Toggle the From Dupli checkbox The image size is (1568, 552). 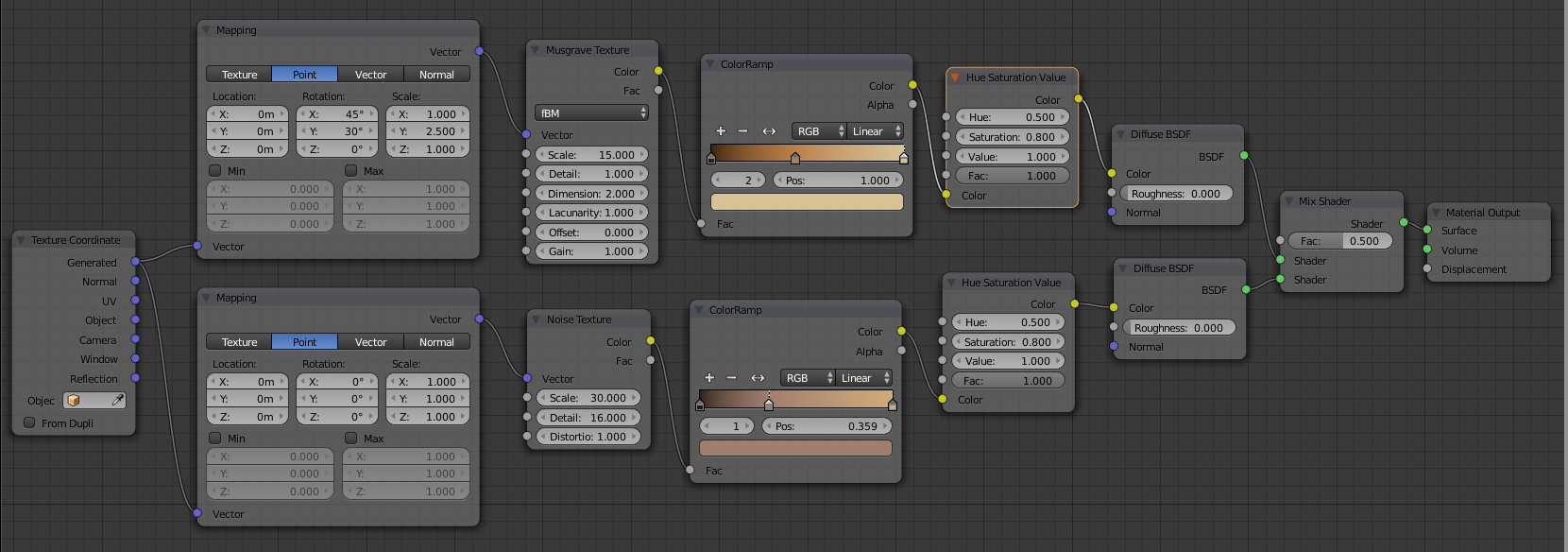tap(29, 423)
